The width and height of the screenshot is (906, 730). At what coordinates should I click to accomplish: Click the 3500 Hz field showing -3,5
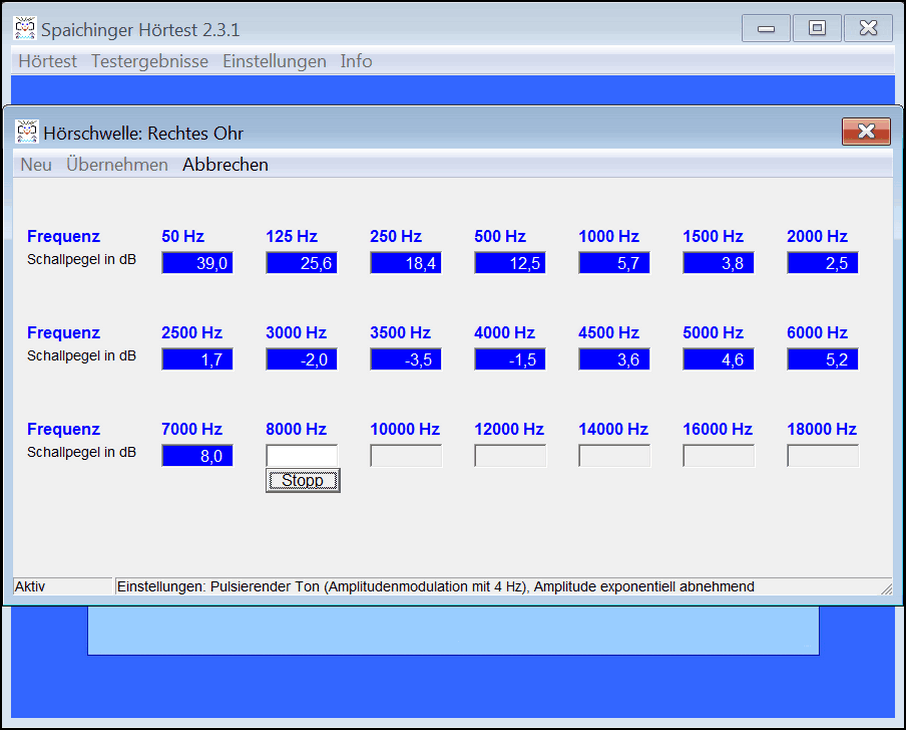pyautogui.click(x=406, y=359)
